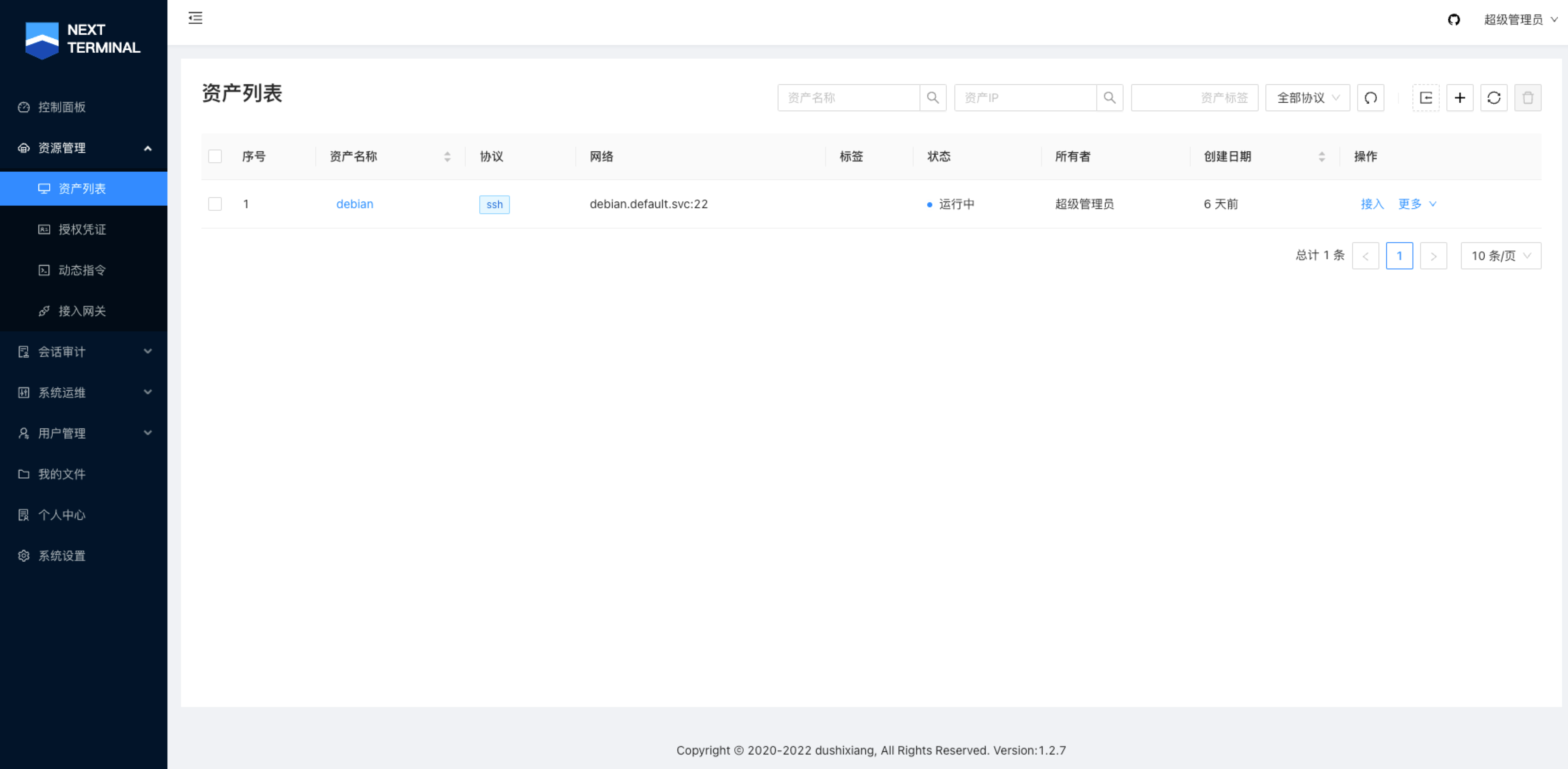Click the trash delete icon
The image size is (1568, 769).
(1528, 98)
